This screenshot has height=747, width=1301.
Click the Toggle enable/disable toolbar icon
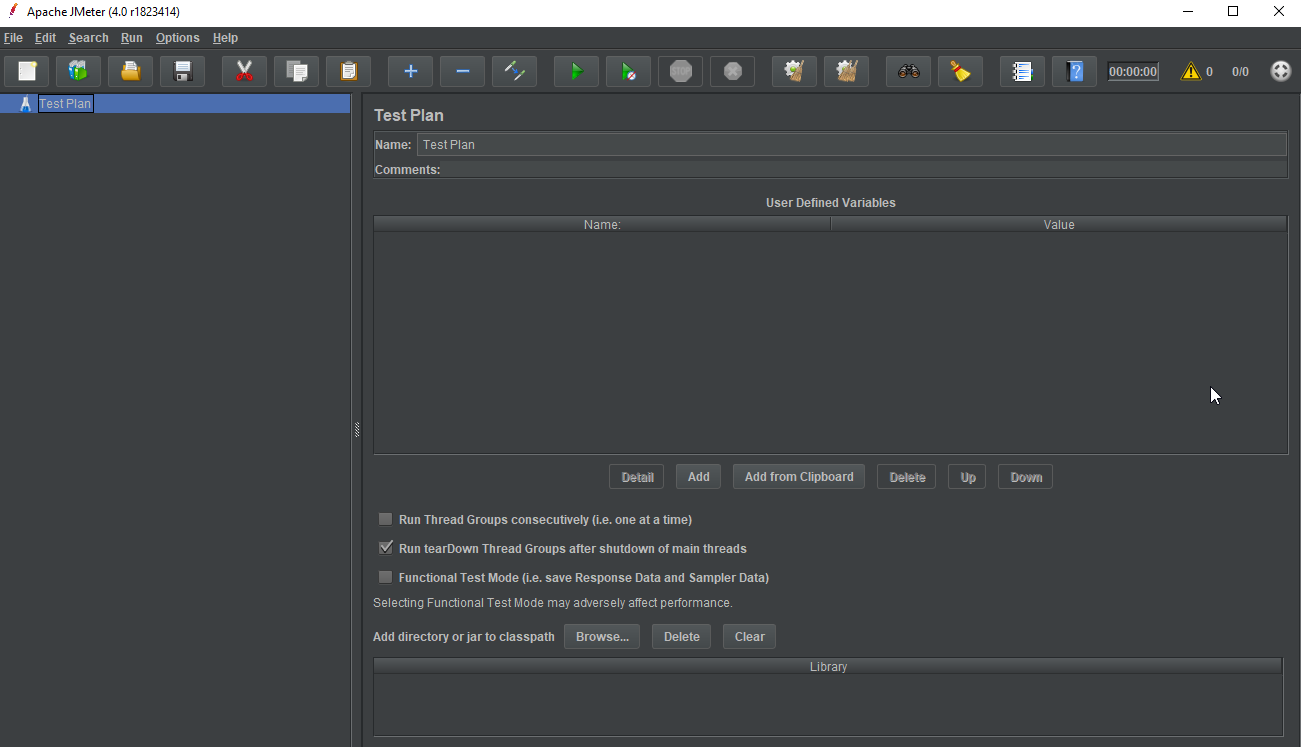point(515,72)
